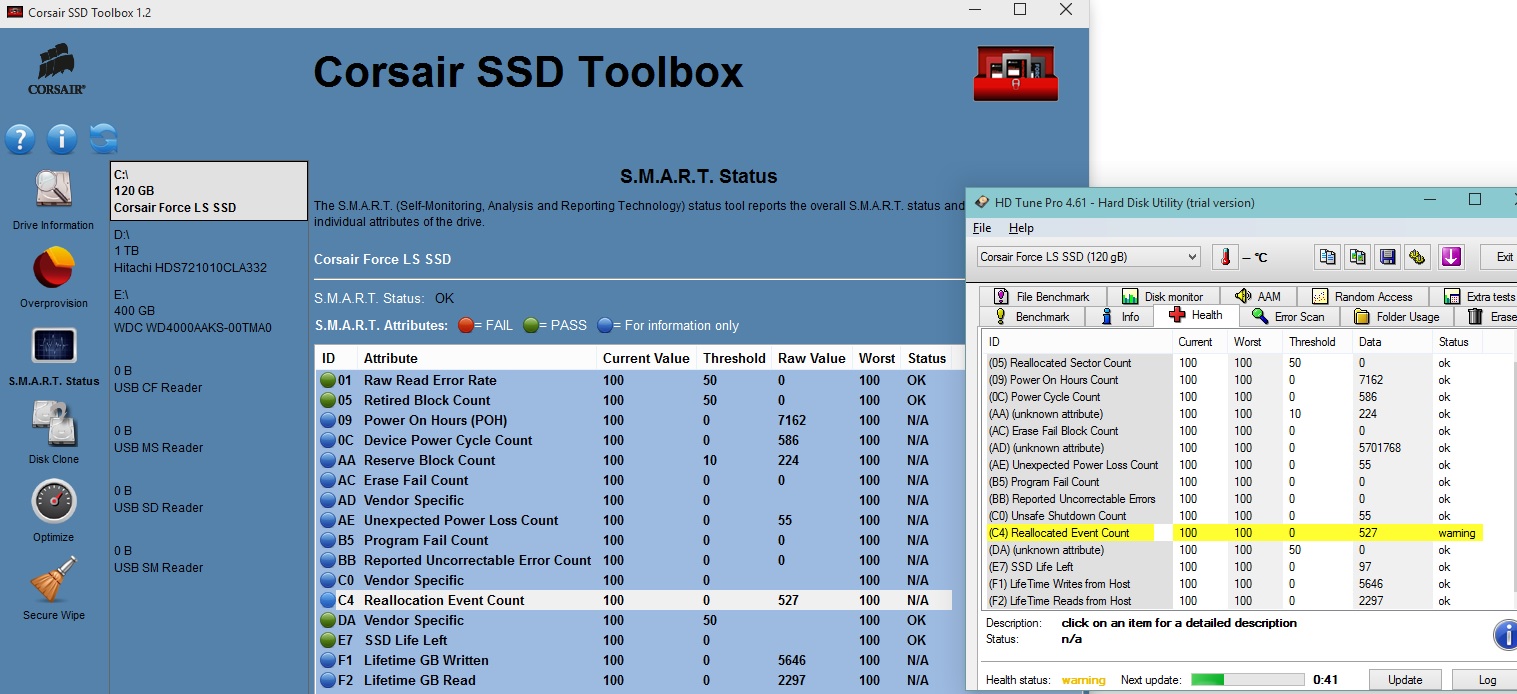Select the USB SD Reader drive

click(208, 499)
